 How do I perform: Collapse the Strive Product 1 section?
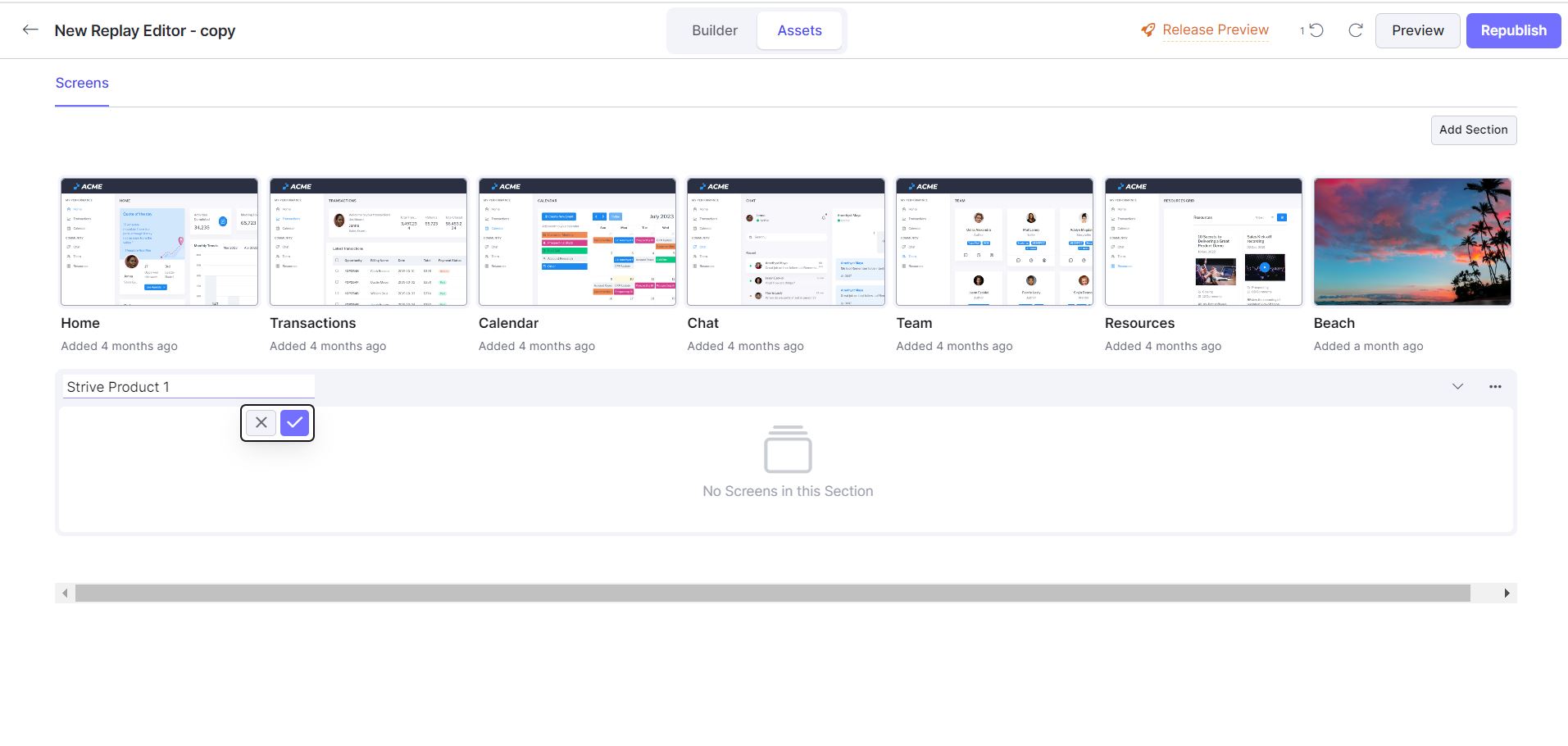point(1457,386)
